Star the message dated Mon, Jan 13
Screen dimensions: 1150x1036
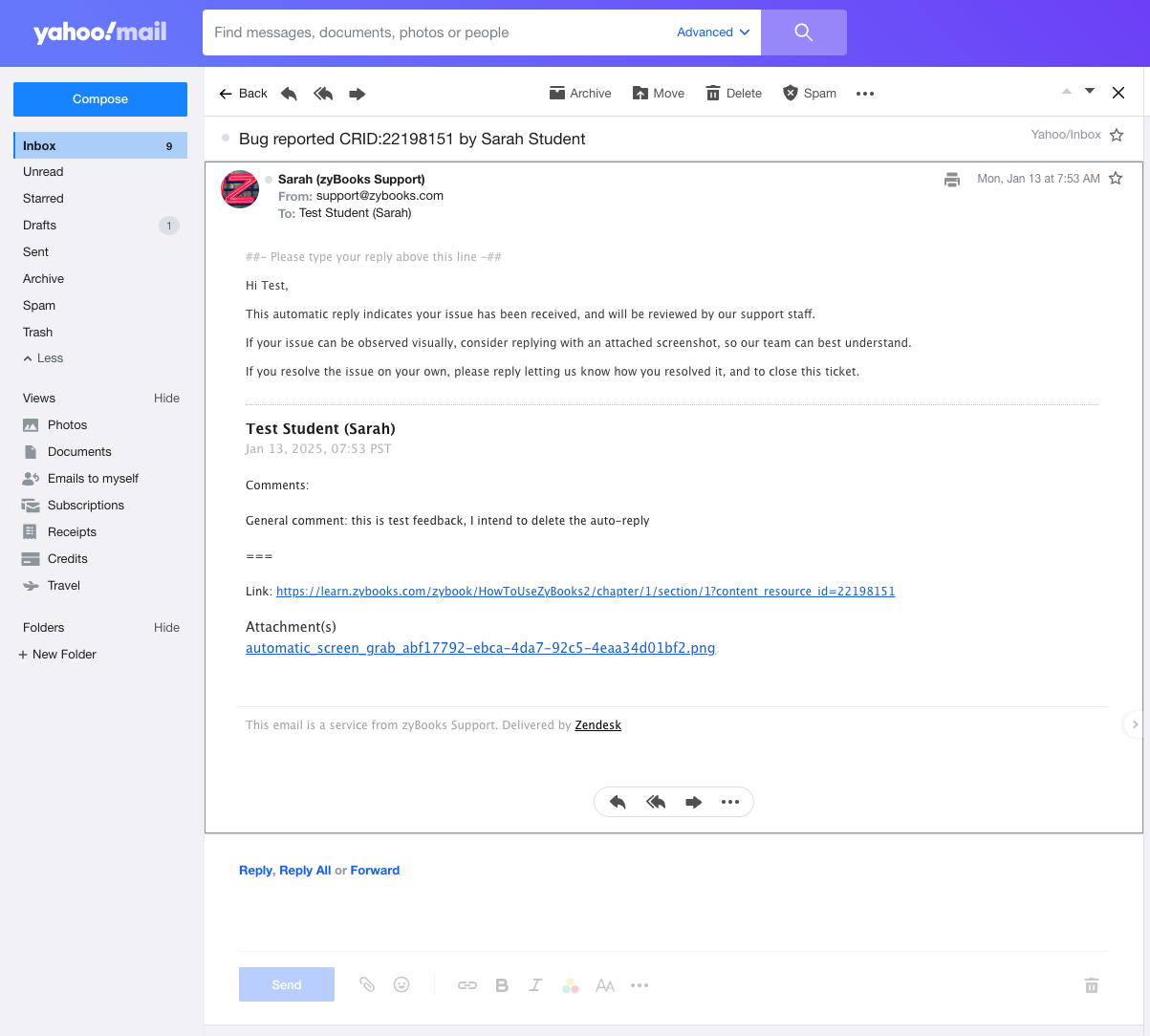point(1116,179)
